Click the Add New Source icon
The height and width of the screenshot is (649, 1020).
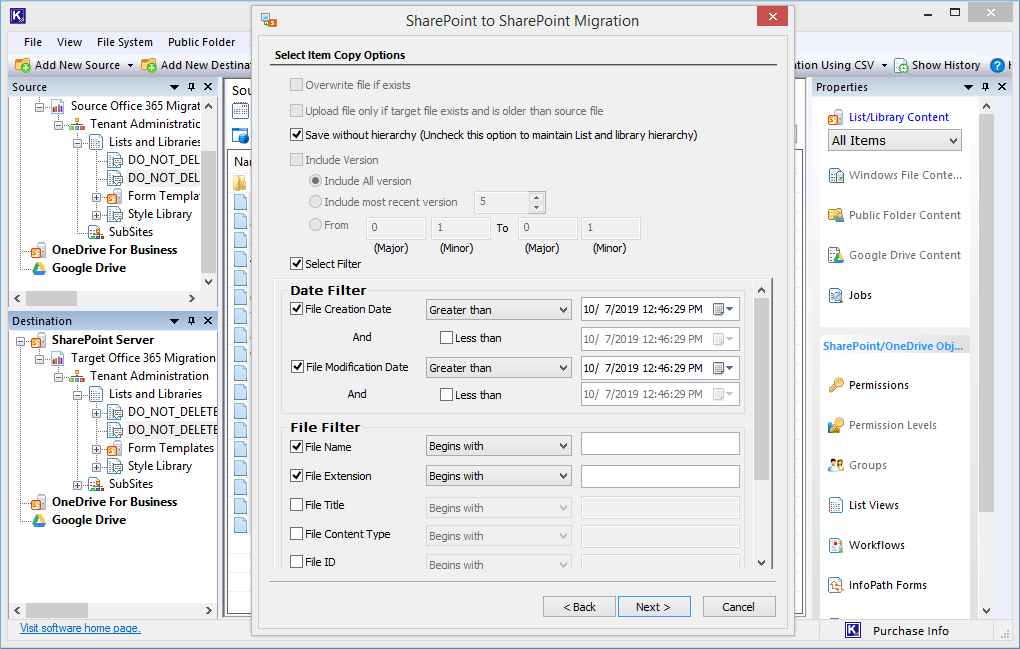point(23,65)
